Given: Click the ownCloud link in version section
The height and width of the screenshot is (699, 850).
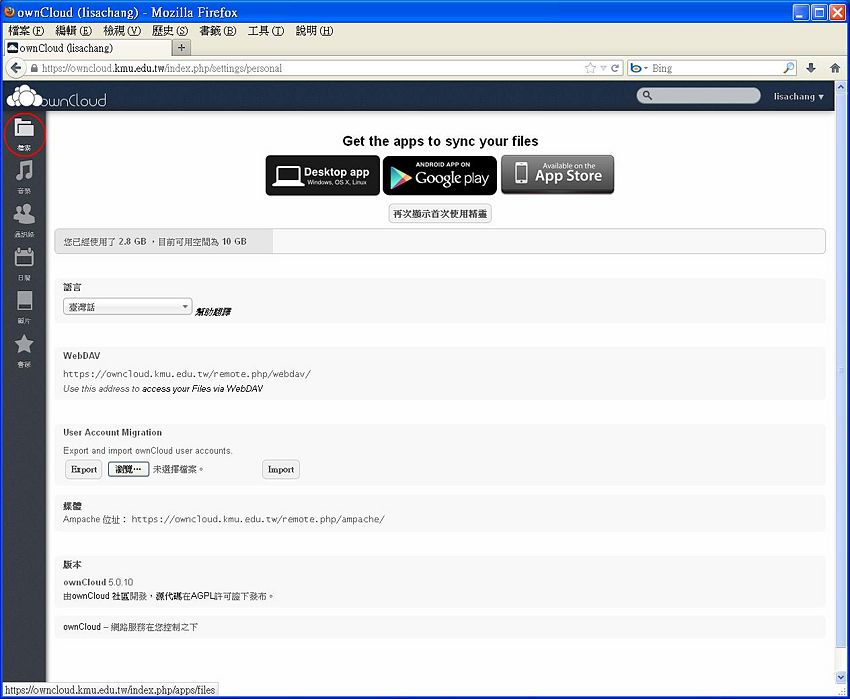Looking at the screenshot, I should click(x=91, y=596).
